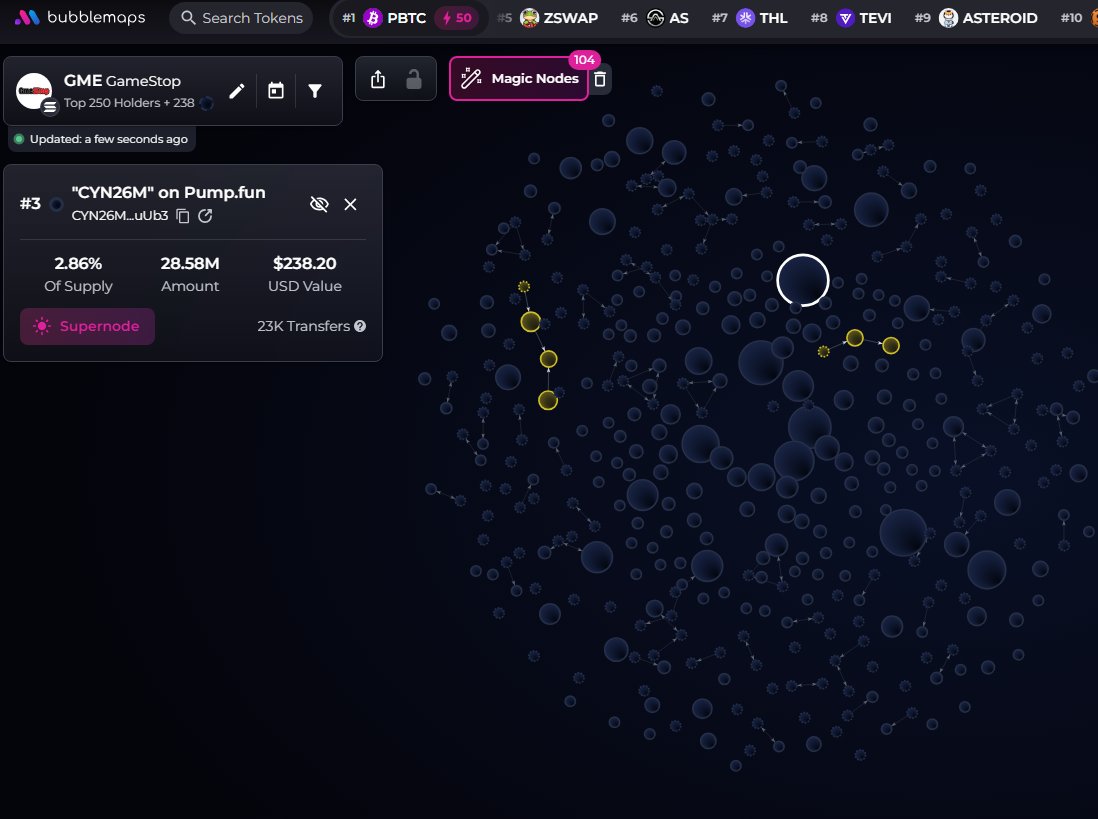The width and height of the screenshot is (1098, 819).
Task: Click the trash icon beside Magic Nodes
Action: (x=600, y=79)
